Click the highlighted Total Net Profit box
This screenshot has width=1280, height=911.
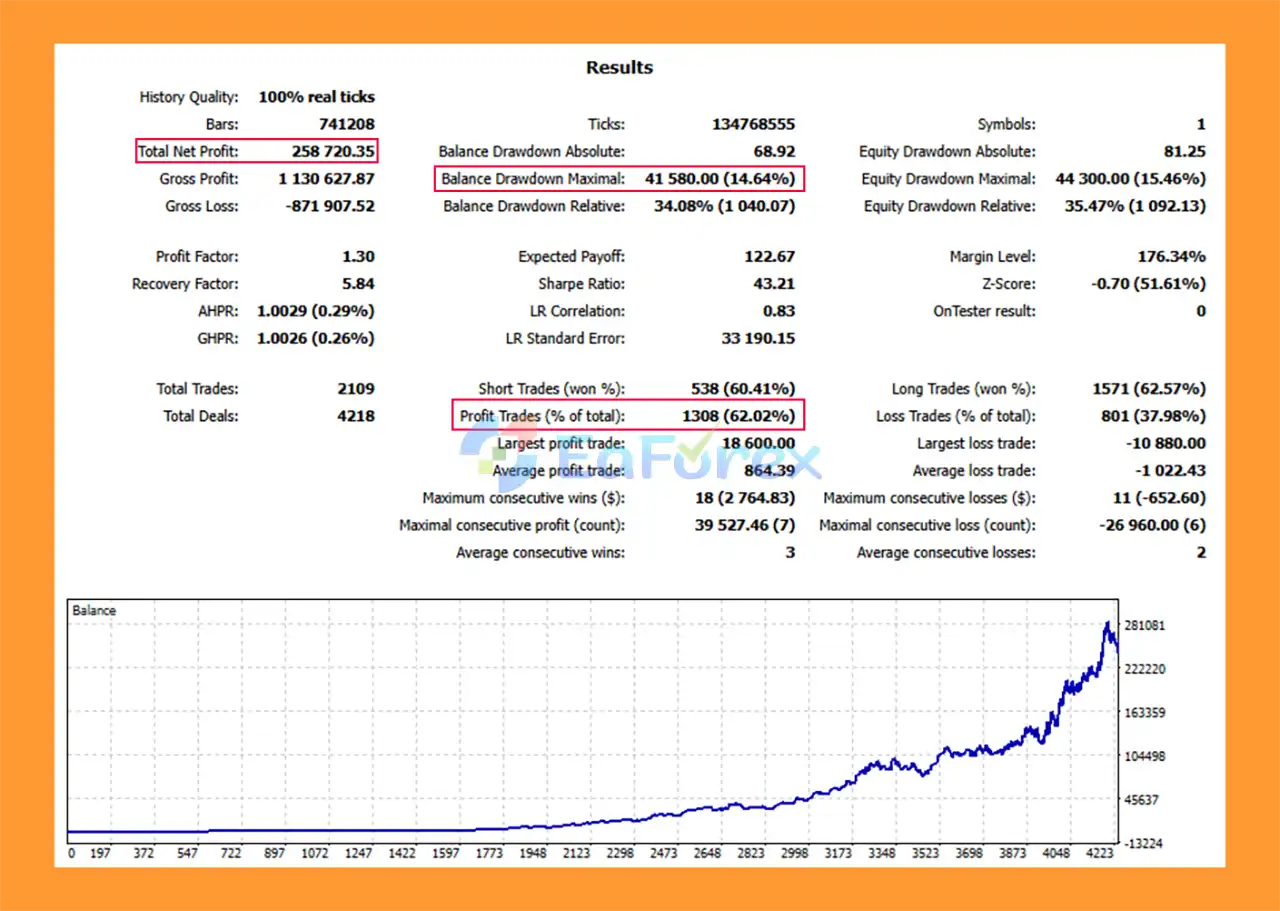point(257,152)
